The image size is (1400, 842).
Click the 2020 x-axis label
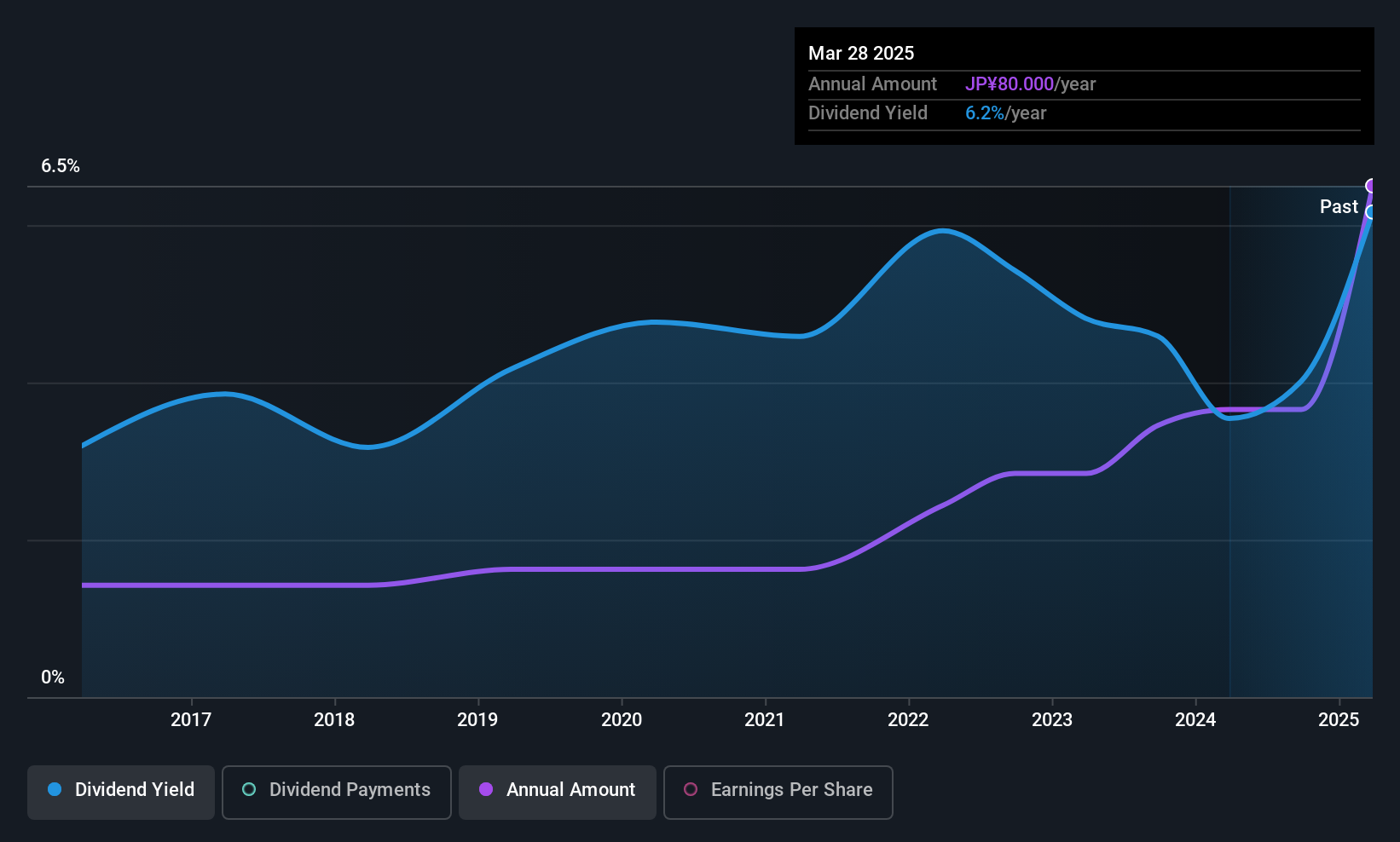[622, 720]
